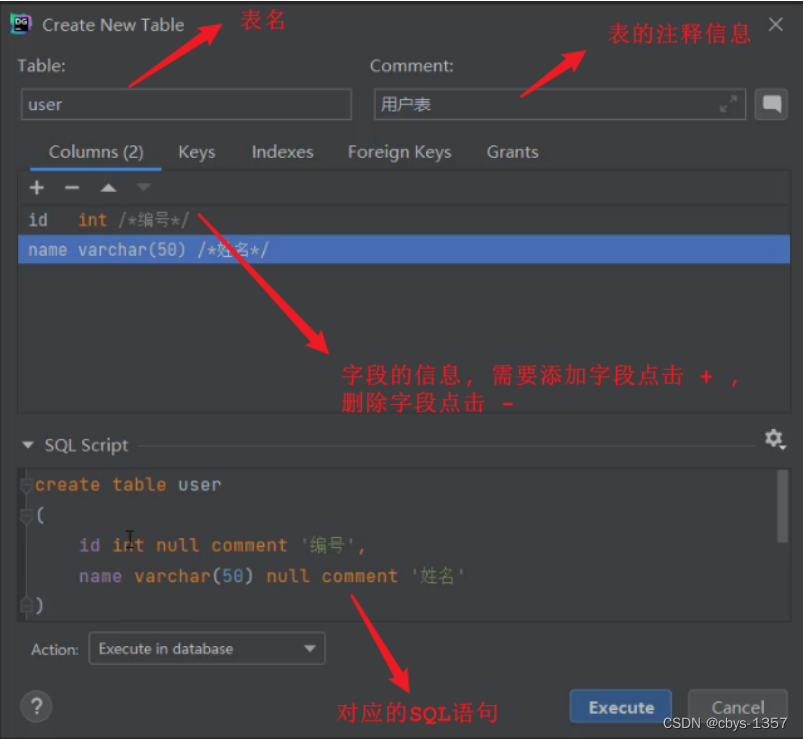Click the 'SQL Script' section label
The width and height of the screenshot is (803, 741).
[x=86, y=445]
